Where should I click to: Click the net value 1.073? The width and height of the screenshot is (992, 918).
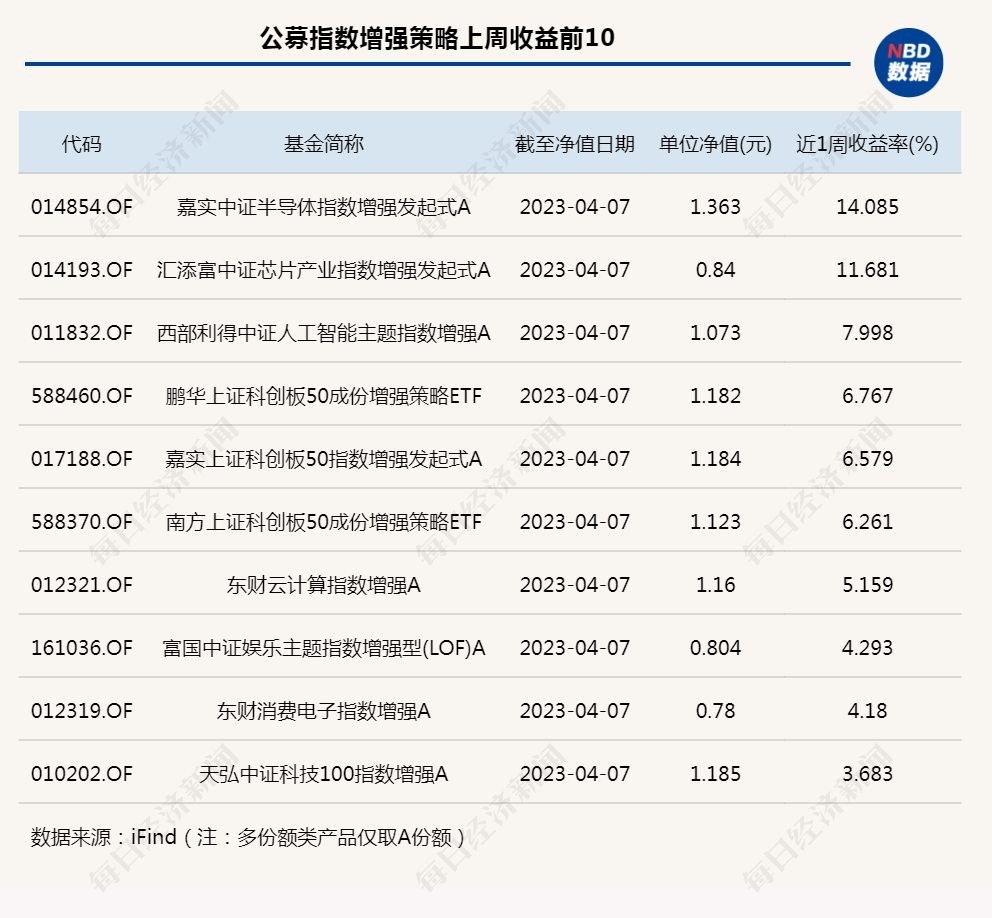[x=715, y=333]
